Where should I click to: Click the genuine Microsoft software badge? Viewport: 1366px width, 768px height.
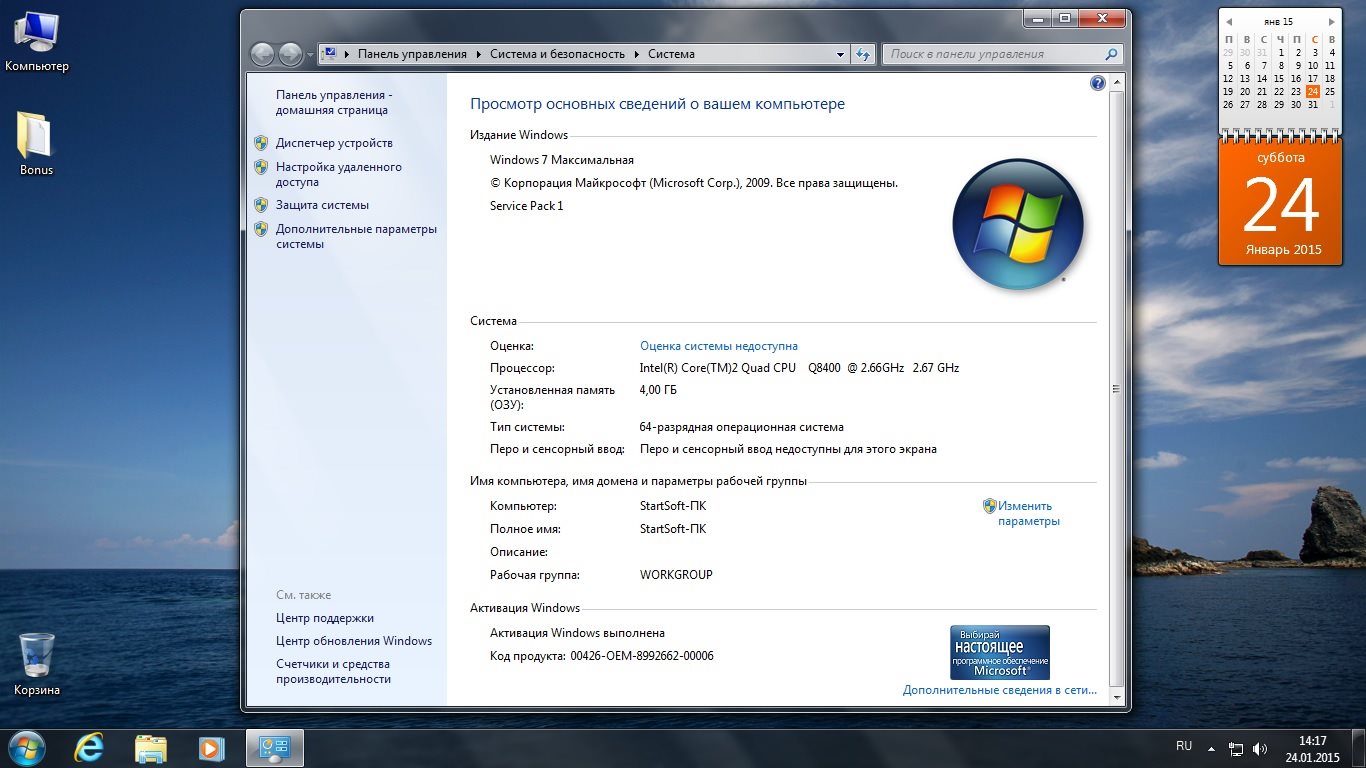click(1000, 652)
